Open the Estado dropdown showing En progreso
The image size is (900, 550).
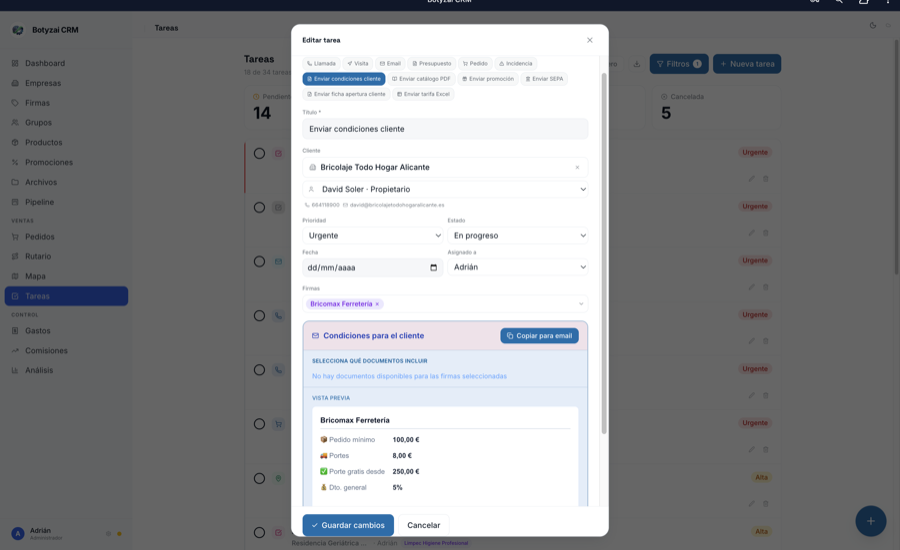click(x=518, y=235)
